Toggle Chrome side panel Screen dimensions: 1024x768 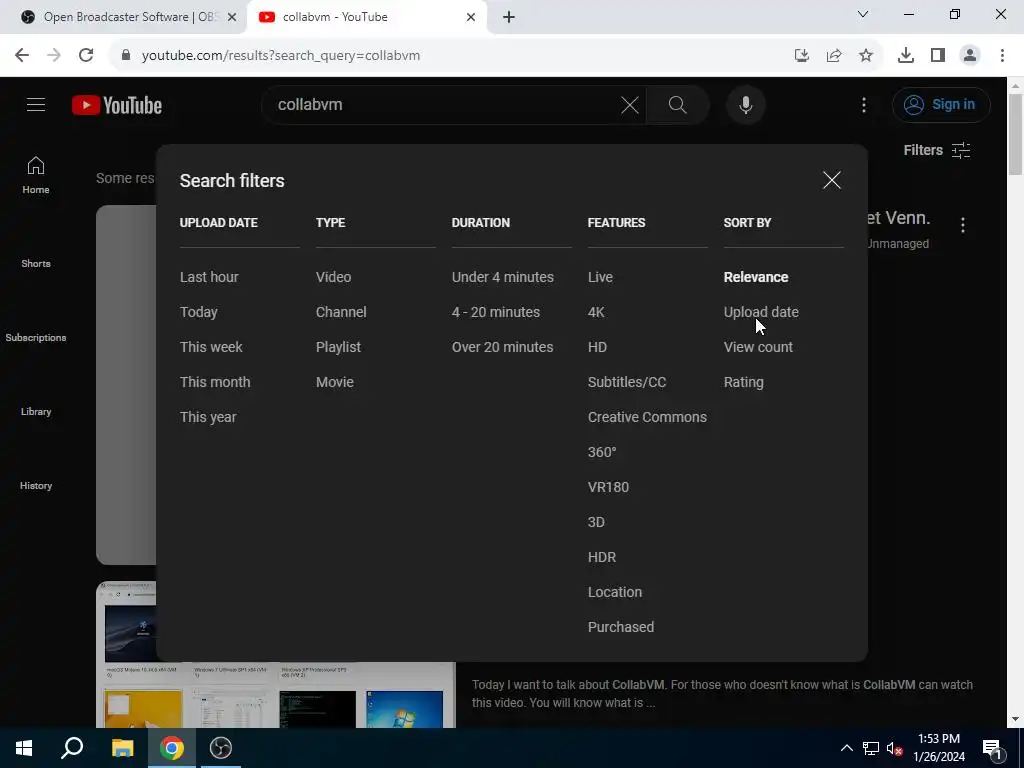tap(938, 56)
